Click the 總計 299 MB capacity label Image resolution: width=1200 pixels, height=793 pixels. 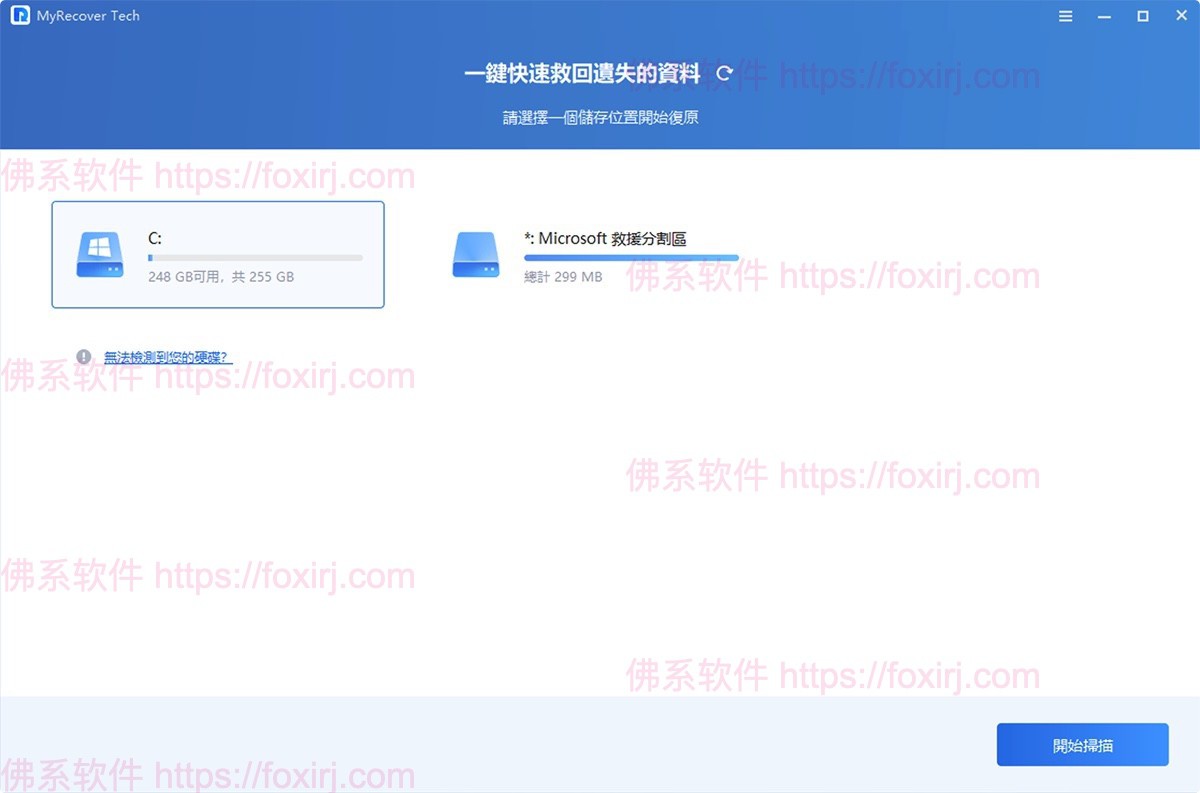click(x=563, y=277)
